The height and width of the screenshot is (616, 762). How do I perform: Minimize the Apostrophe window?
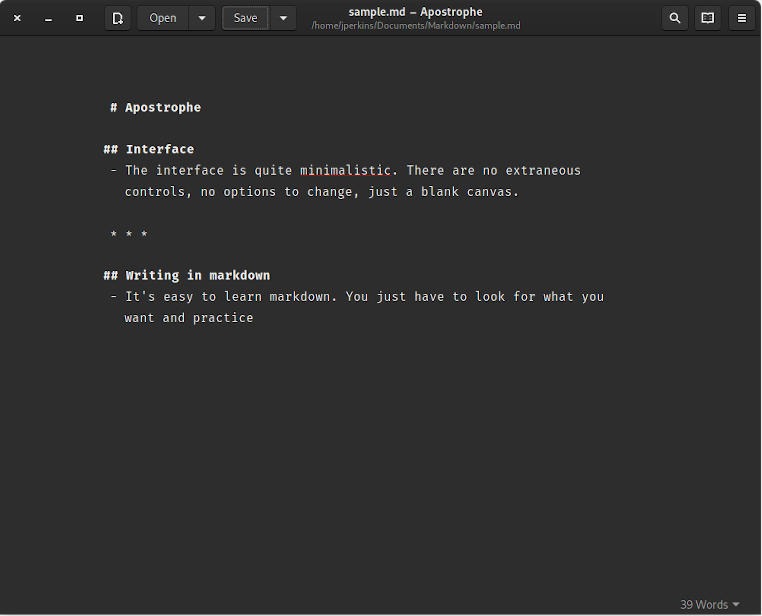click(48, 18)
